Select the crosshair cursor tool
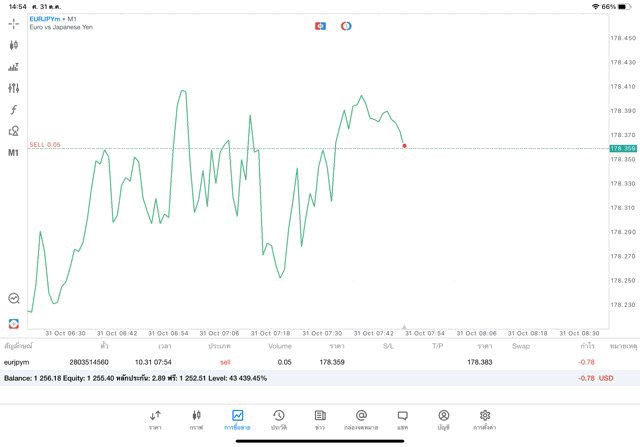Image resolution: width=640 pixels, height=447 pixels. tap(14, 24)
